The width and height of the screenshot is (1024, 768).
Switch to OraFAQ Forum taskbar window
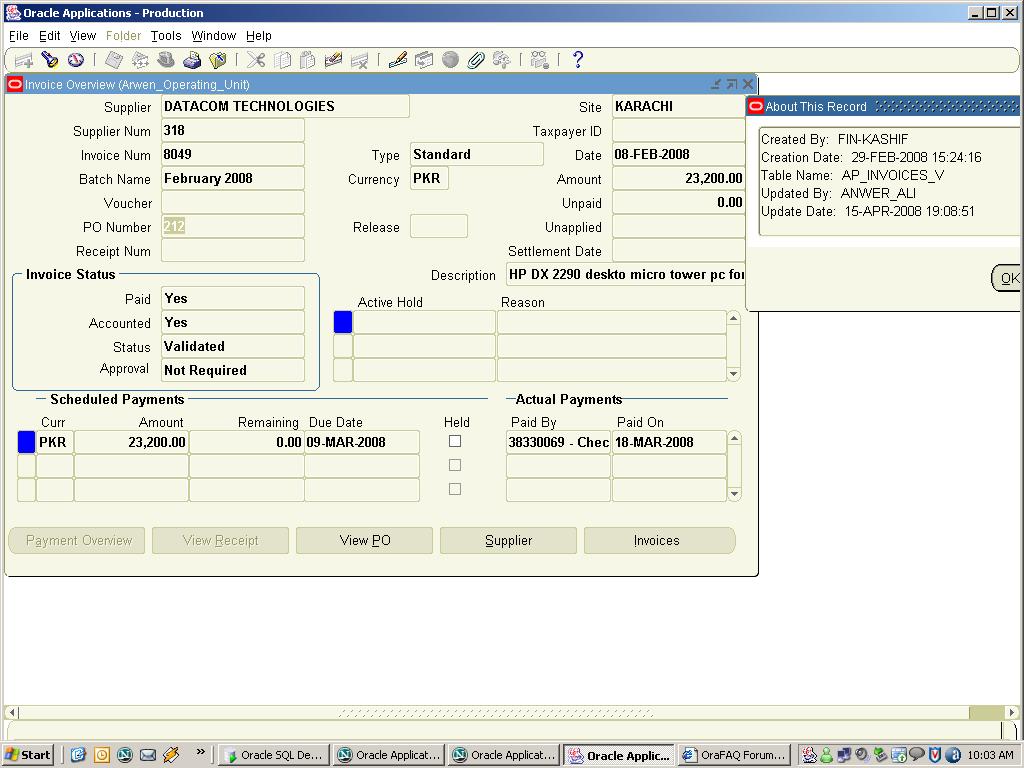735,755
